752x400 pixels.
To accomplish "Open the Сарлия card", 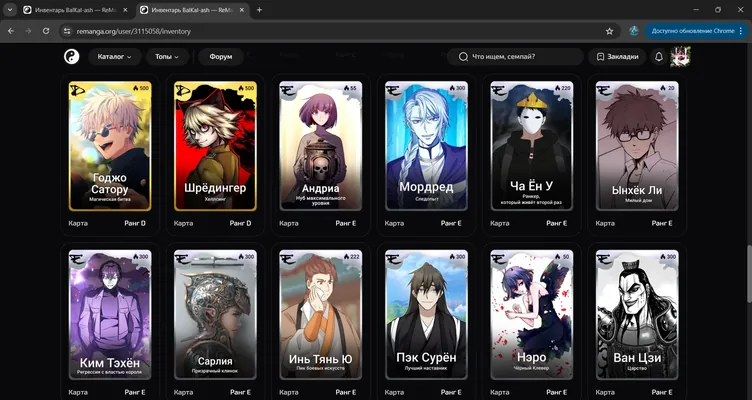I will click(215, 315).
